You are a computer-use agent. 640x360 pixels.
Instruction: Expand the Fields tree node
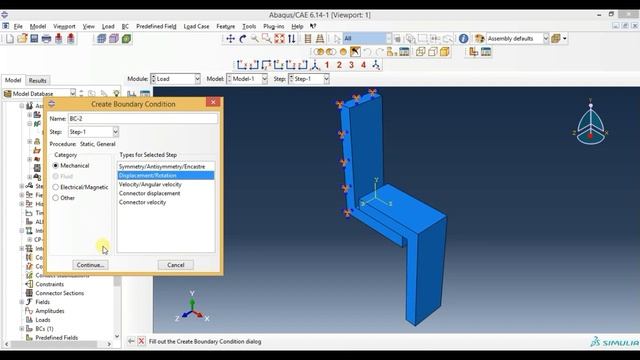pos(22,302)
